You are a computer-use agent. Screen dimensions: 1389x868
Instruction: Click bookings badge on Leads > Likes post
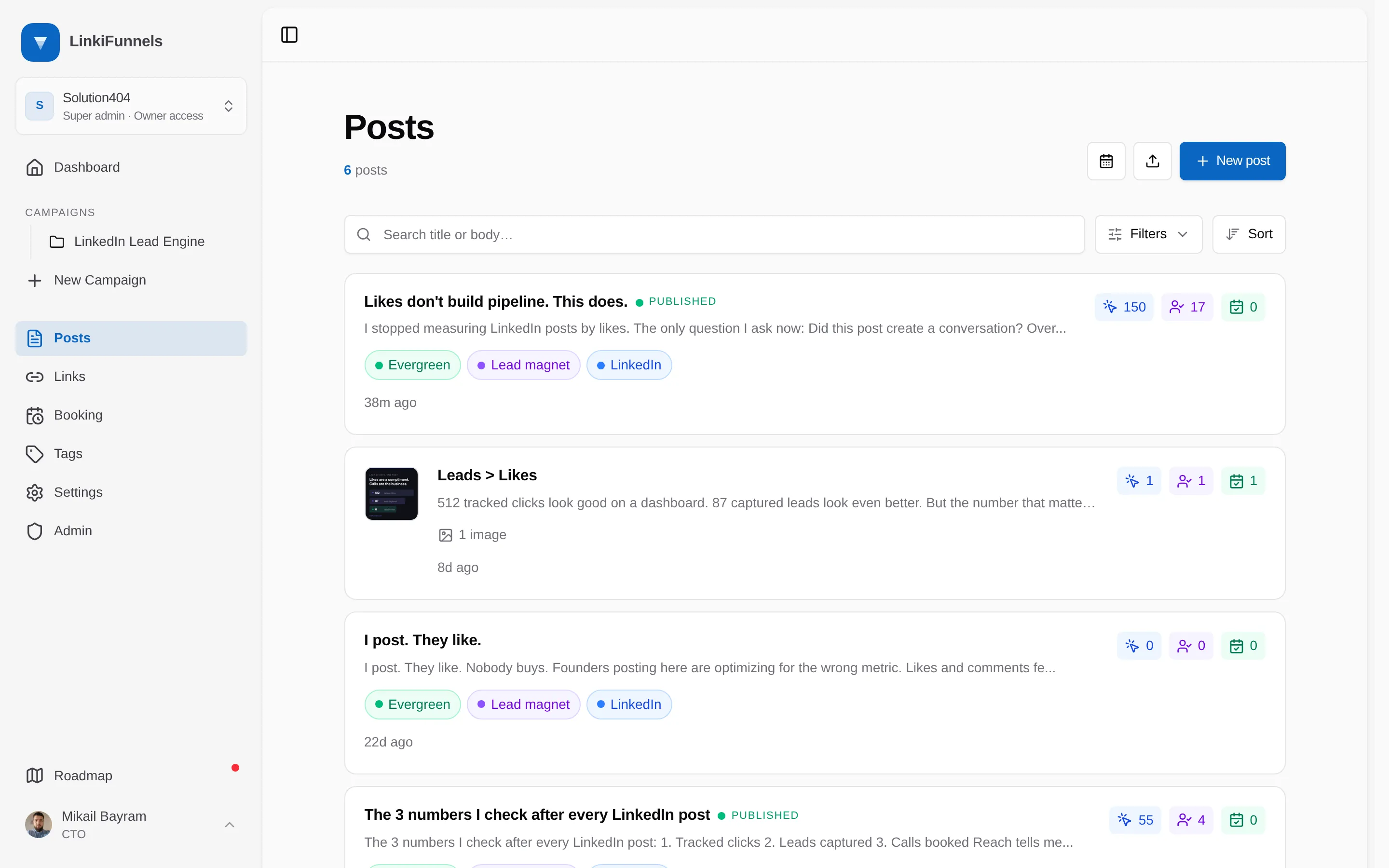(1243, 481)
